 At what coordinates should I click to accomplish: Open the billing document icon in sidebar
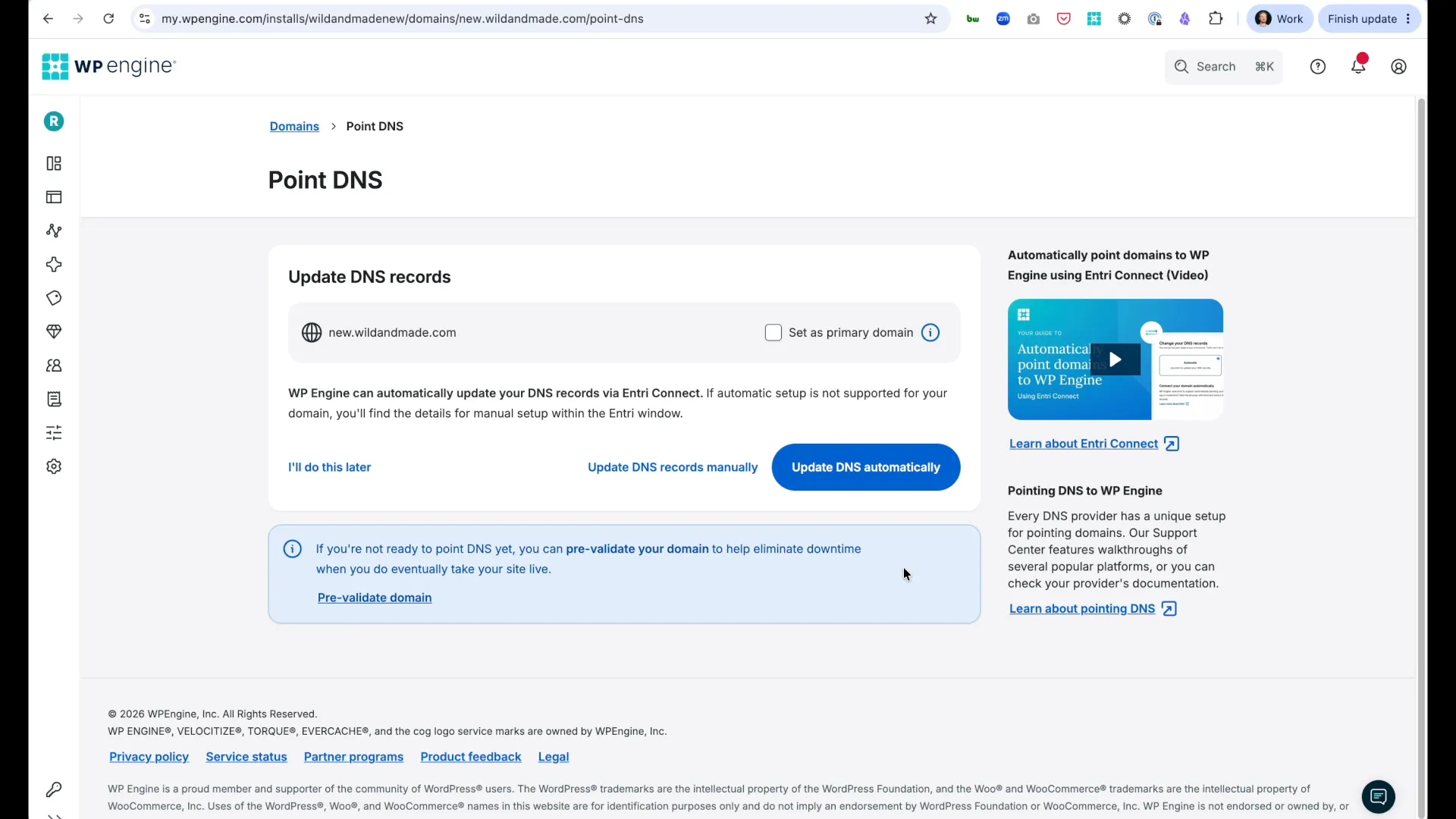tap(54, 399)
